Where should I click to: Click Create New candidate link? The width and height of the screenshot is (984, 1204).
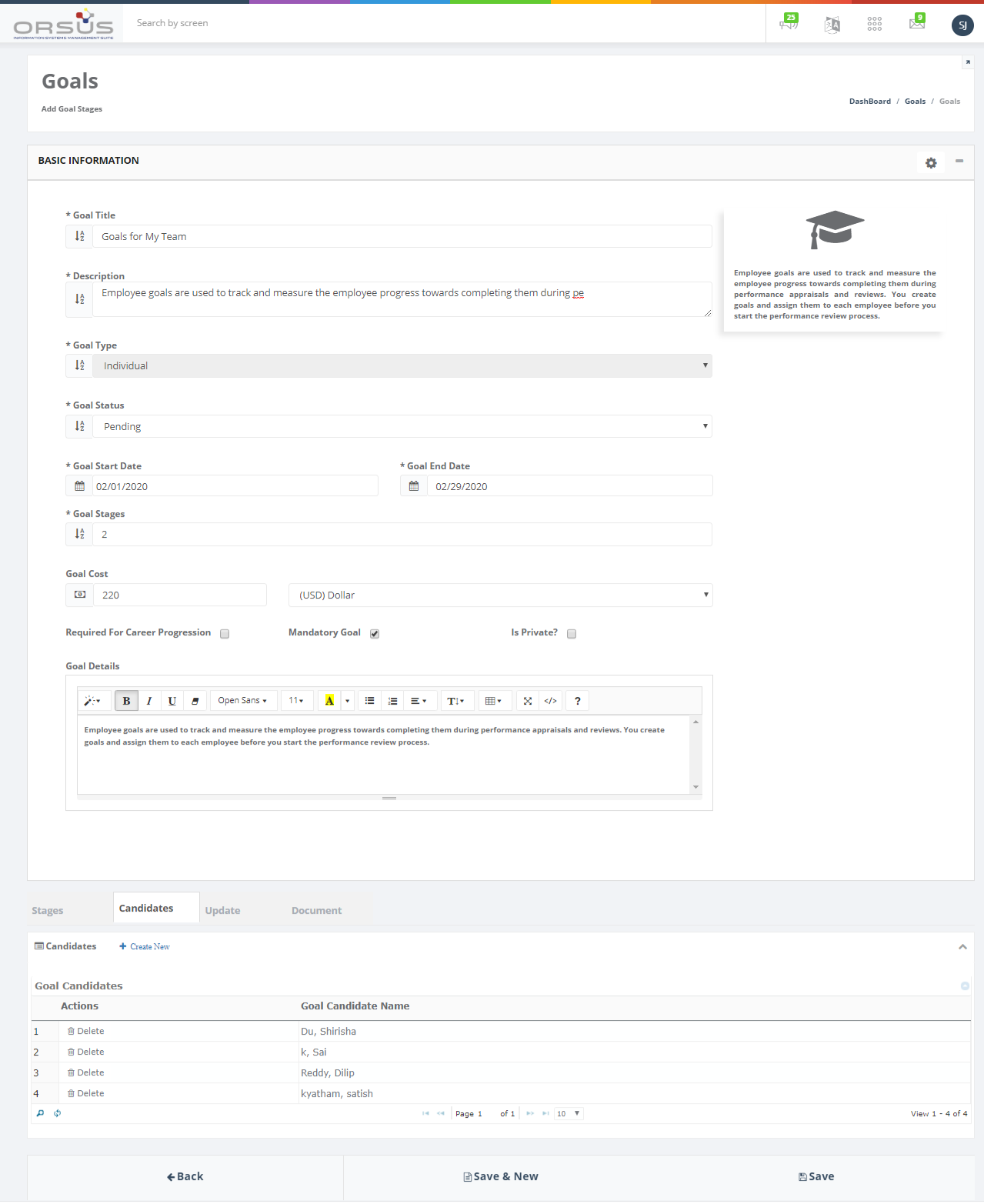[x=145, y=947]
